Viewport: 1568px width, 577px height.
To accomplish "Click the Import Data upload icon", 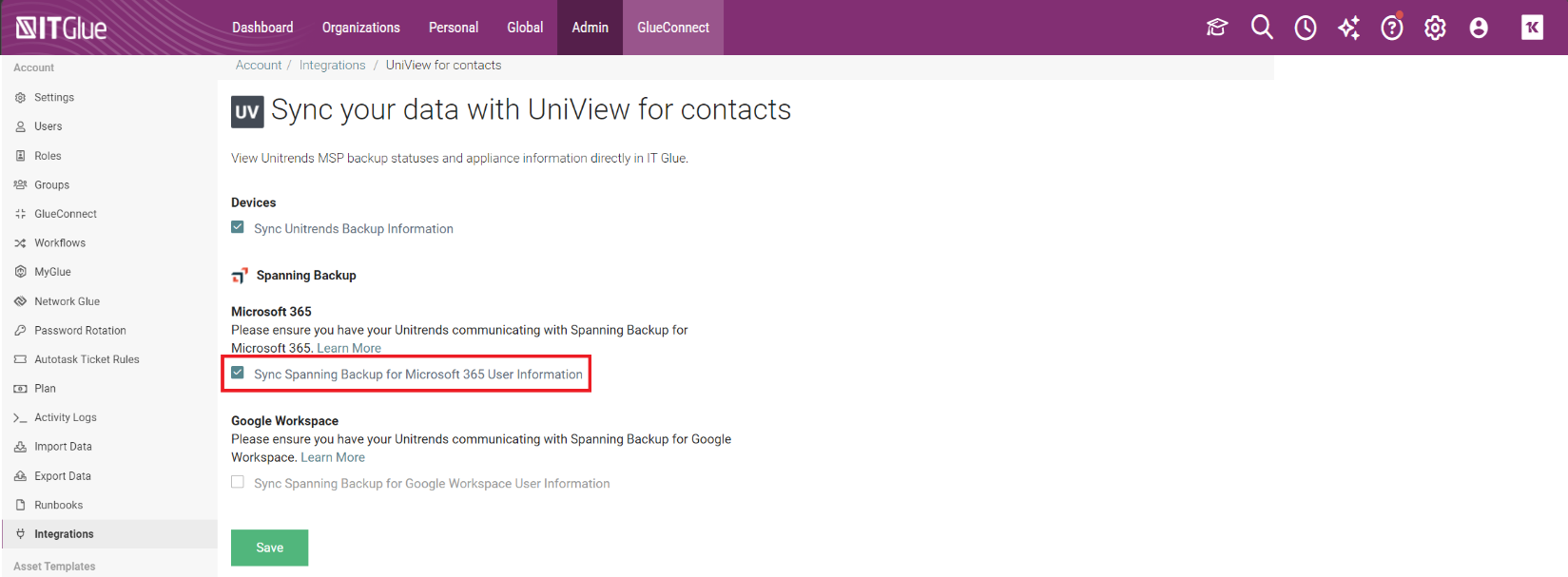I will click(20, 447).
